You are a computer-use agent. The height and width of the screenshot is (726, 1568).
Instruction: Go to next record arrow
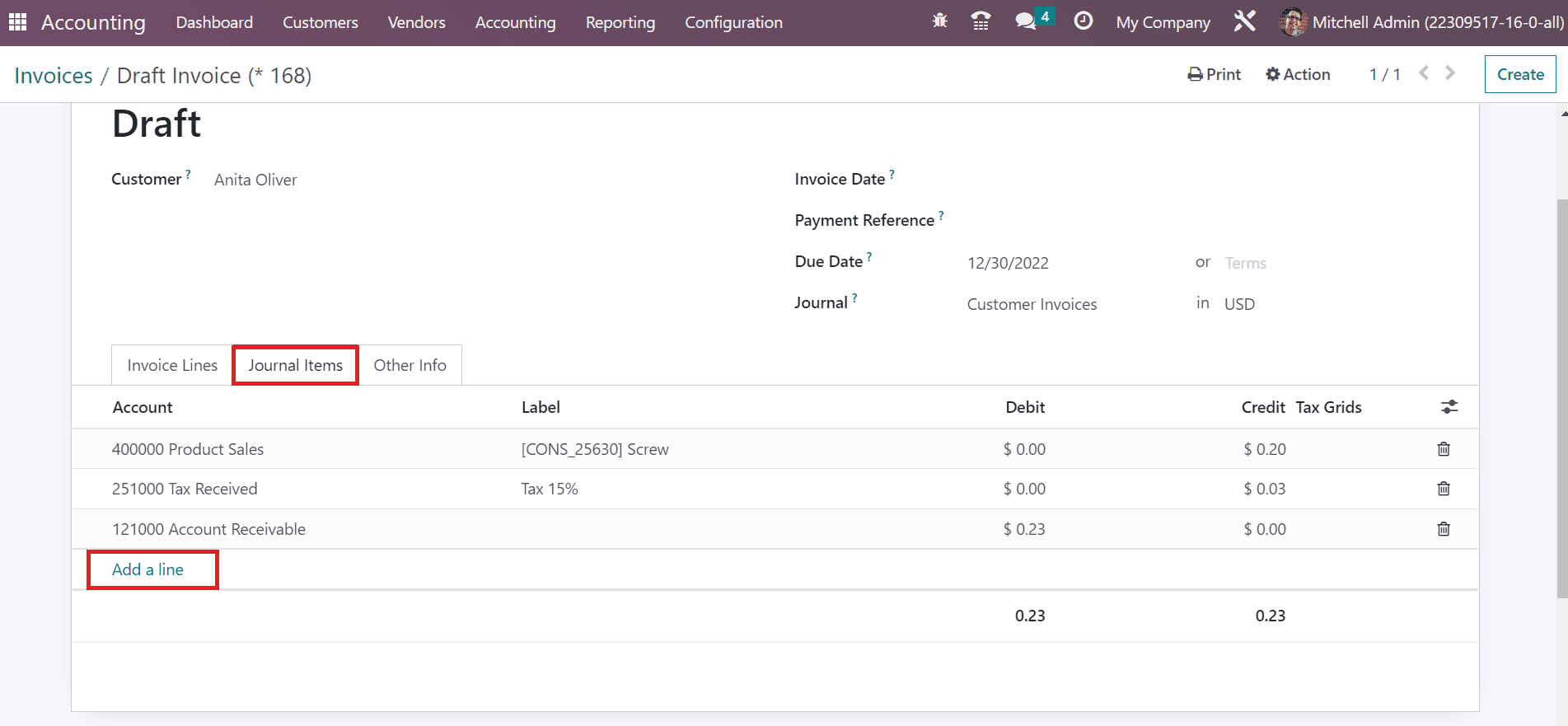tap(1450, 73)
